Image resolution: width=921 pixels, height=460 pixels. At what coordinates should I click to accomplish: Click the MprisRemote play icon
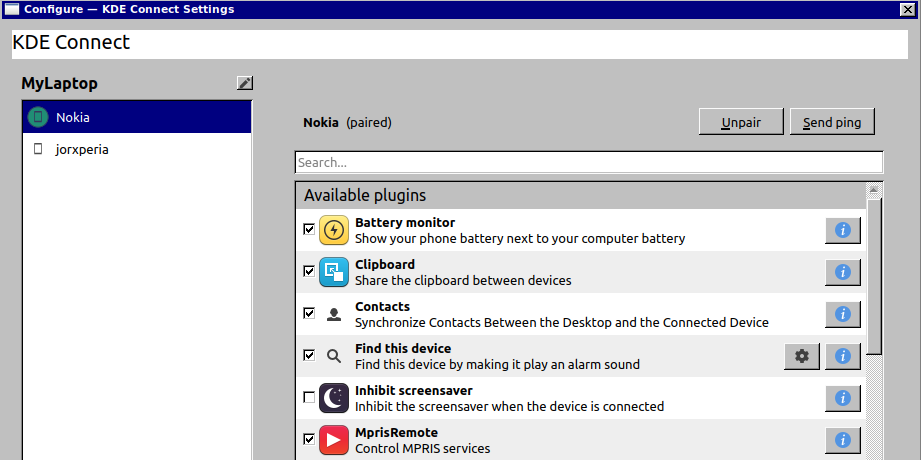pyautogui.click(x=334, y=440)
